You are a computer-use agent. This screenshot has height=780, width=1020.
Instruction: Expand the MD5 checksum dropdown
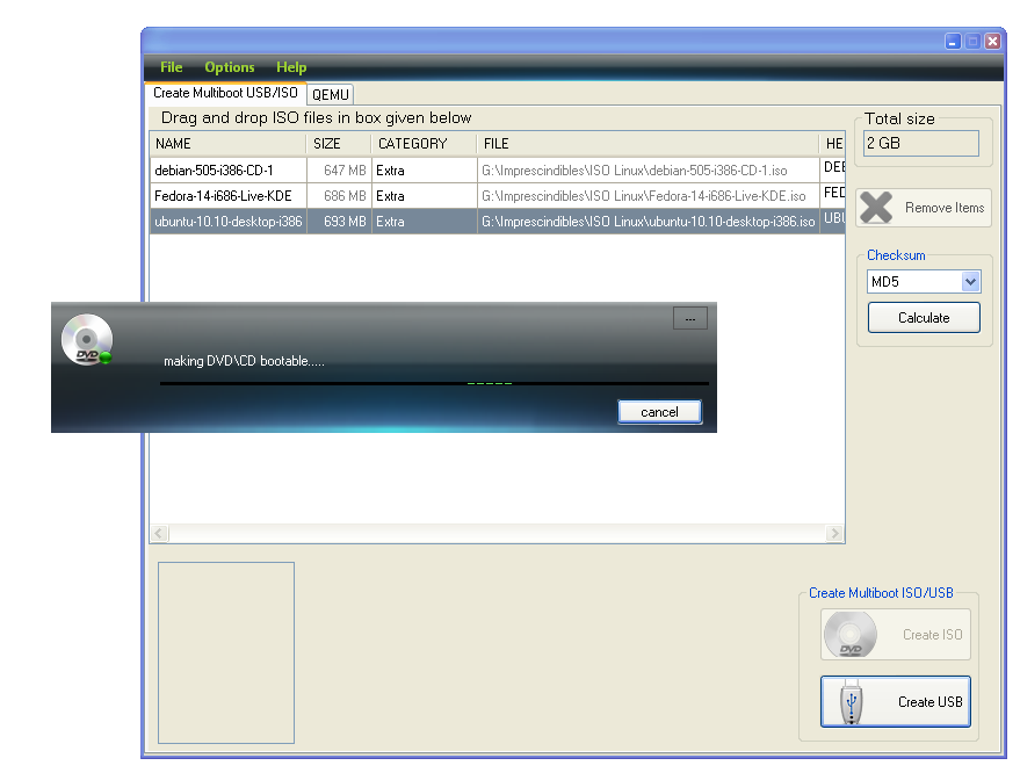[971, 282]
